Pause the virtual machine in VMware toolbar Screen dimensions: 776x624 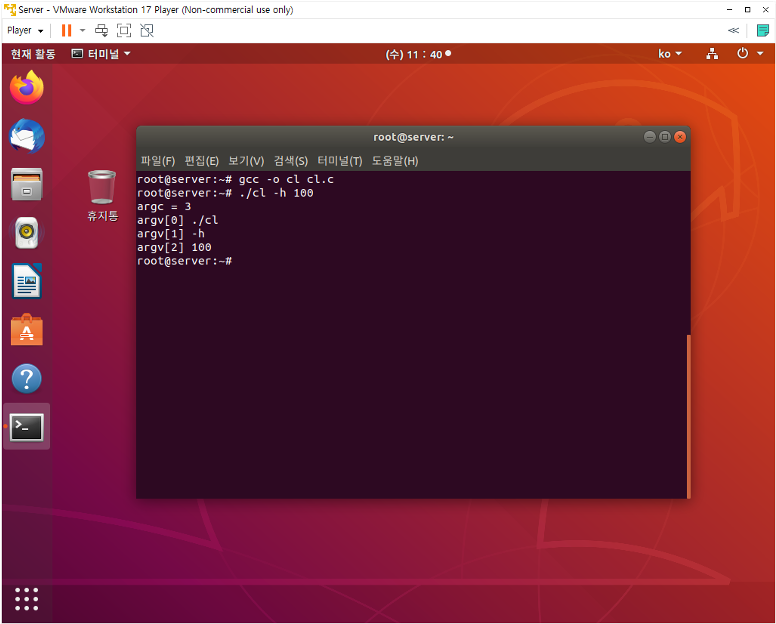pyautogui.click(x=66, y=31)
